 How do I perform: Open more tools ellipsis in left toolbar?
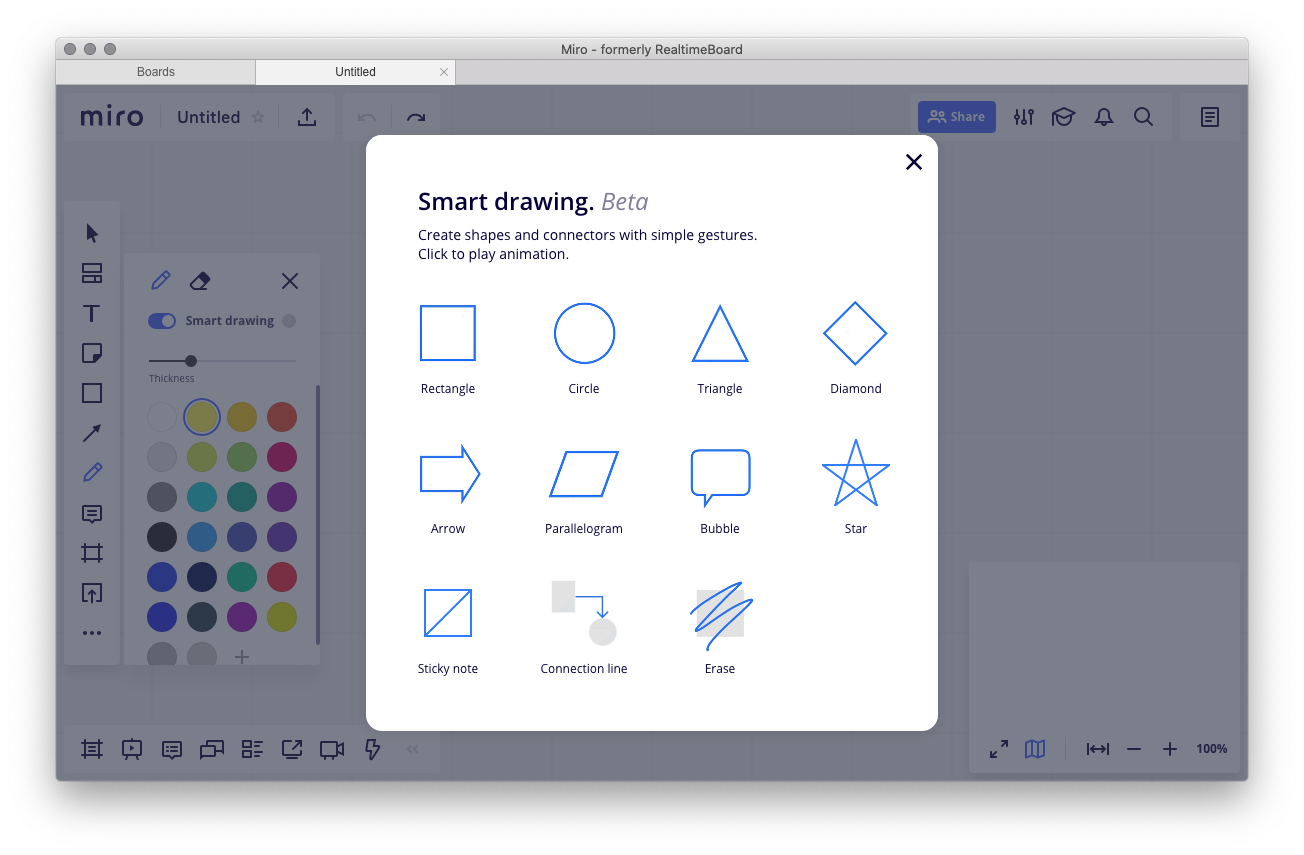[92, 633]
